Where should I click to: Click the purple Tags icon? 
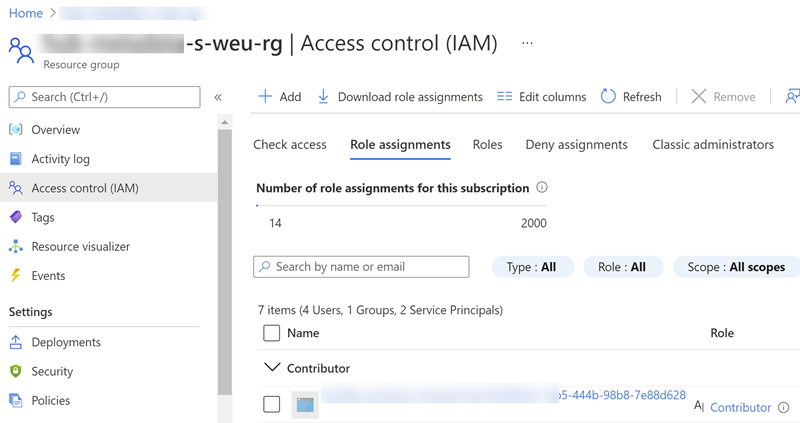16,217
